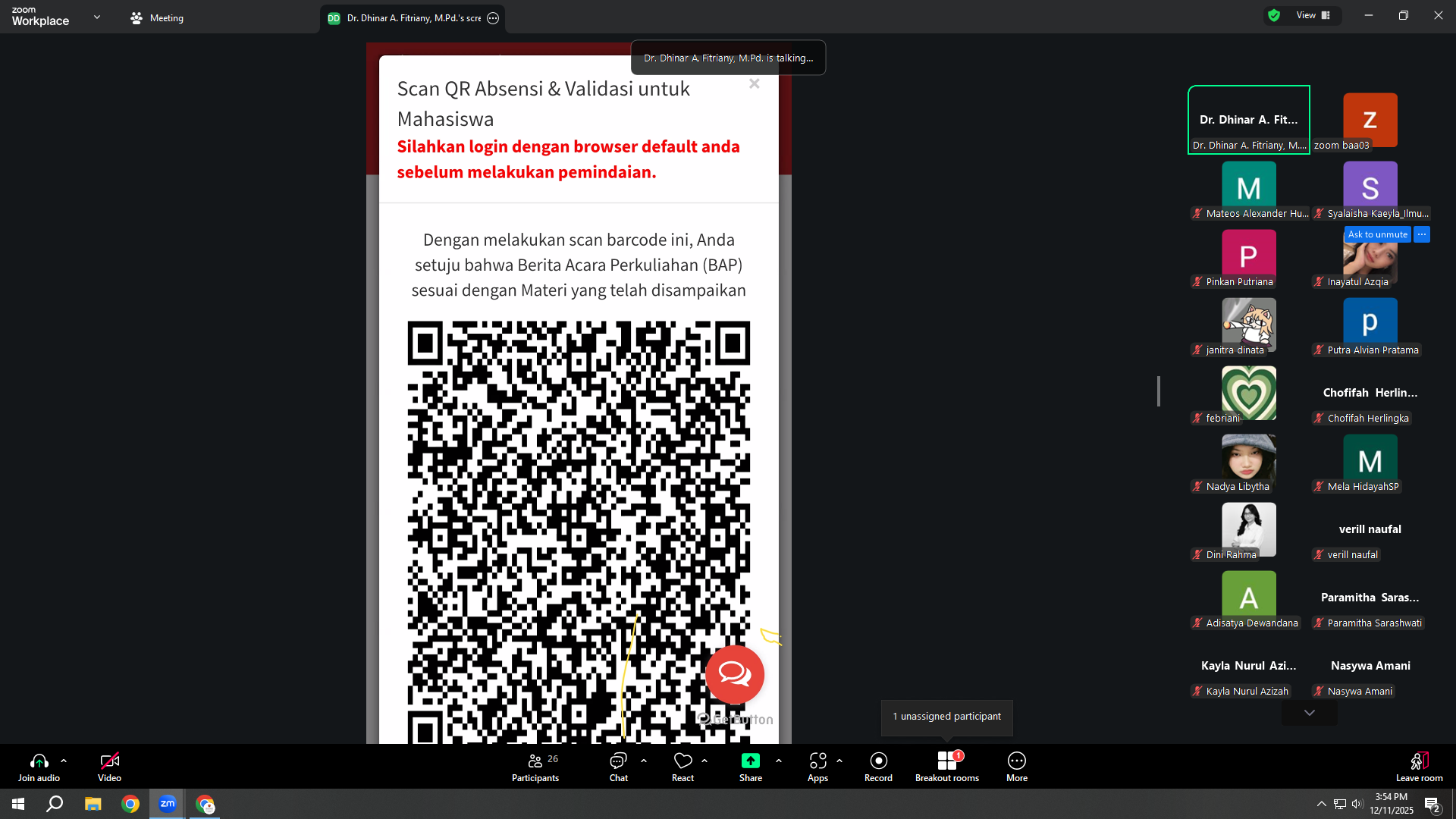
Task: Select Pinkan Putriana participant tile
Action: 1248,256
